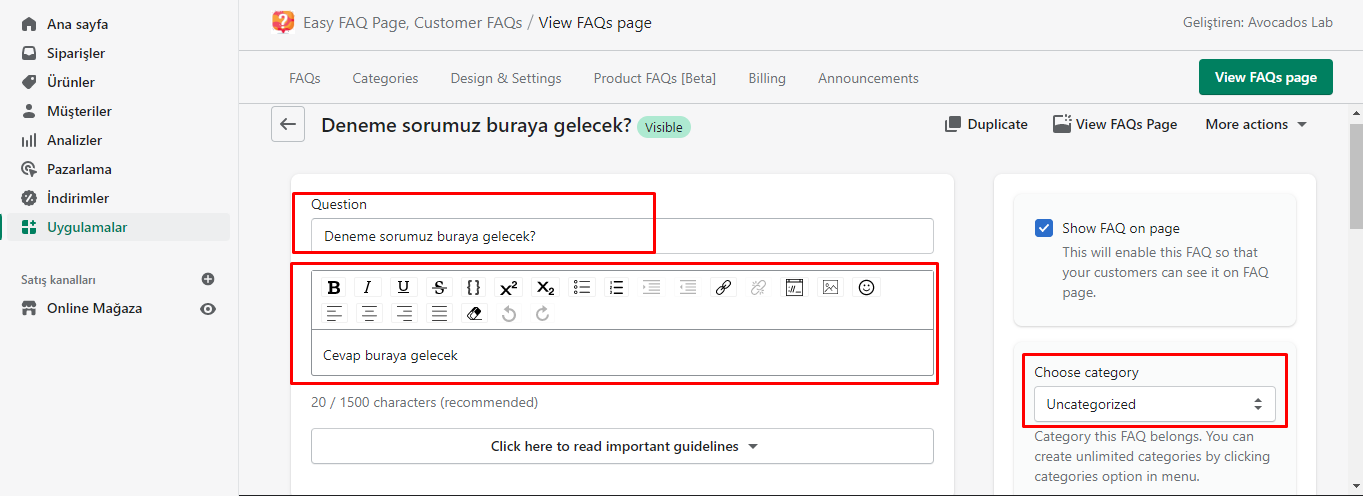The image size is (1363, 496).
Task: Open the Announcements tab
Action: point(868,78)
